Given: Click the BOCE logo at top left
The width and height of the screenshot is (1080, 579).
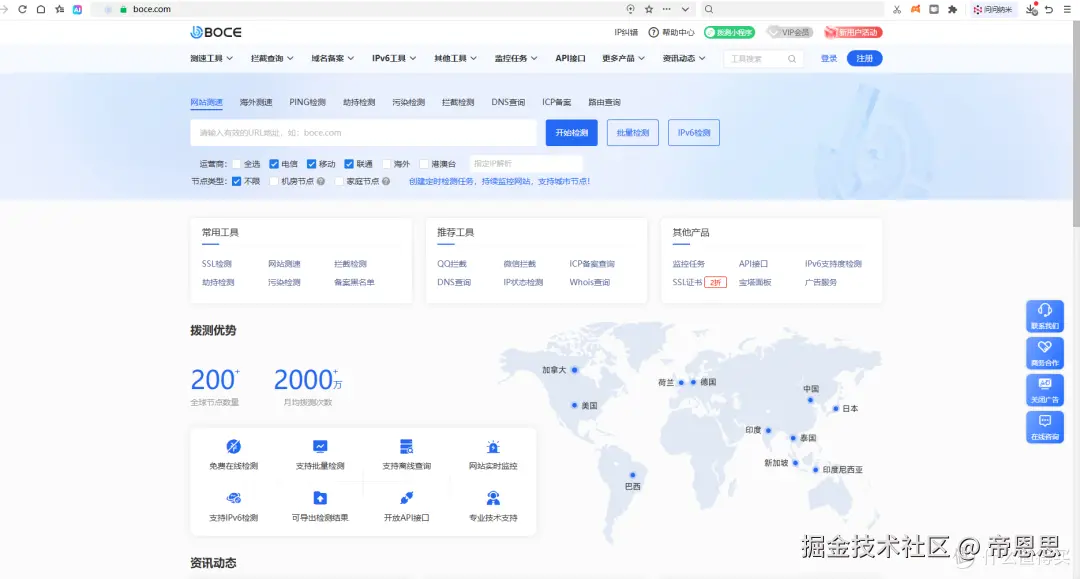Looking at the screenshot, I should 215,31.
